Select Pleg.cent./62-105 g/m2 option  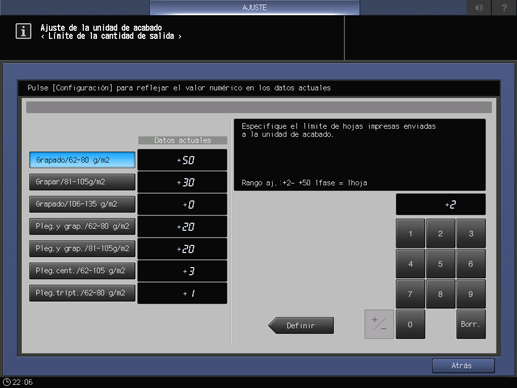tap(82, 271)
